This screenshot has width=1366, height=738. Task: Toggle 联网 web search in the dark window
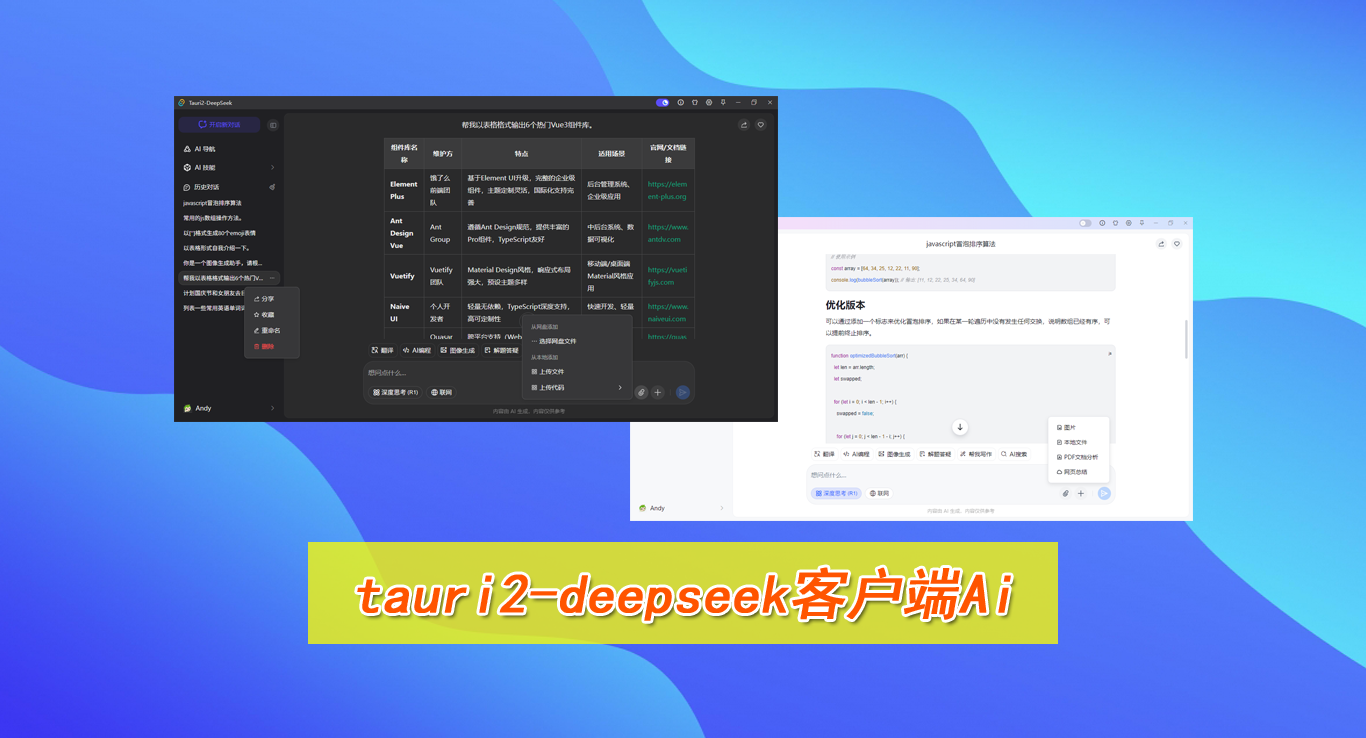point(441,393)
